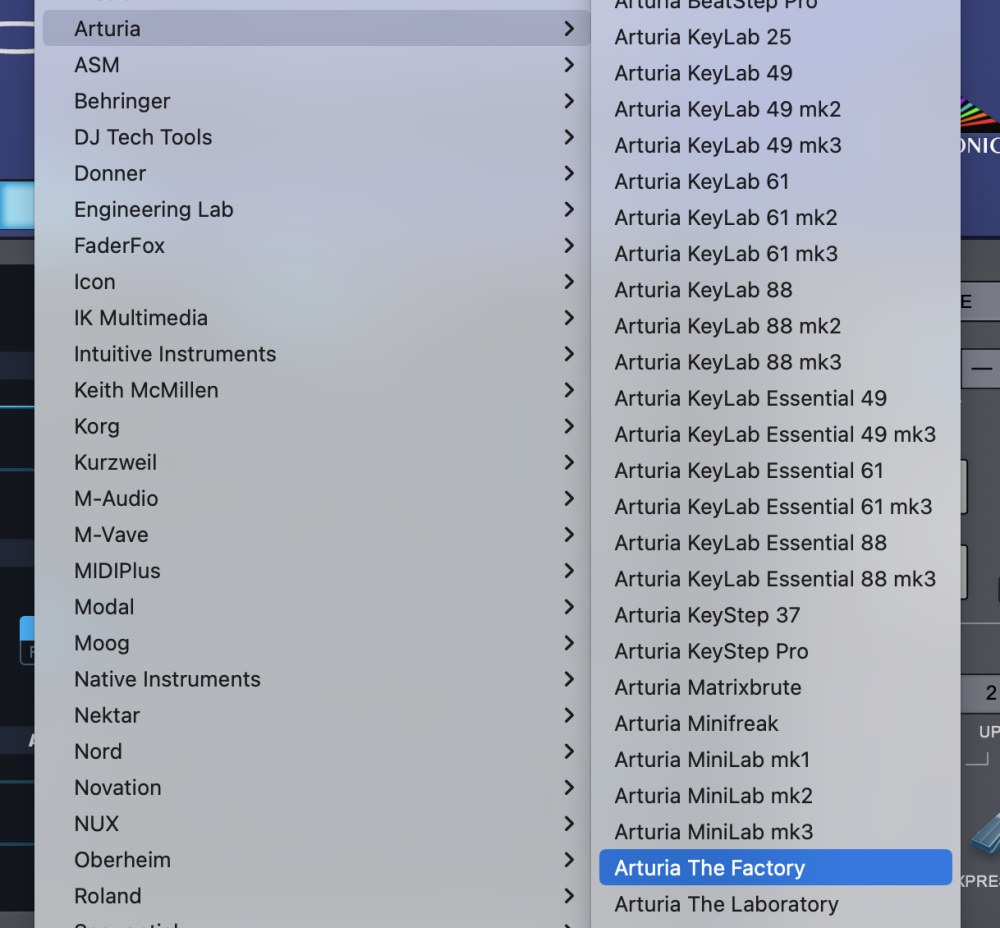1000x928 pixels.
Task: Pick Arturia KeyLab Essential 61 mk3
Action: [x=776, y=507]
